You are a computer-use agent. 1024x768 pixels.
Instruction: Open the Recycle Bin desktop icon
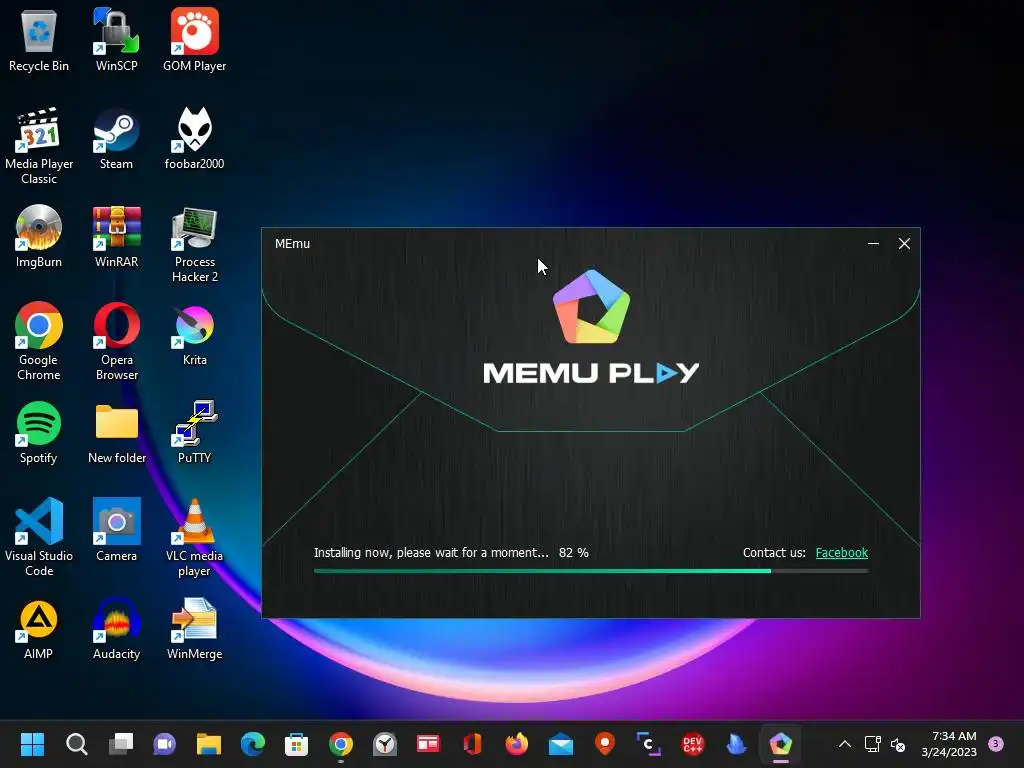pyautogui.click(x=39, y=40)
